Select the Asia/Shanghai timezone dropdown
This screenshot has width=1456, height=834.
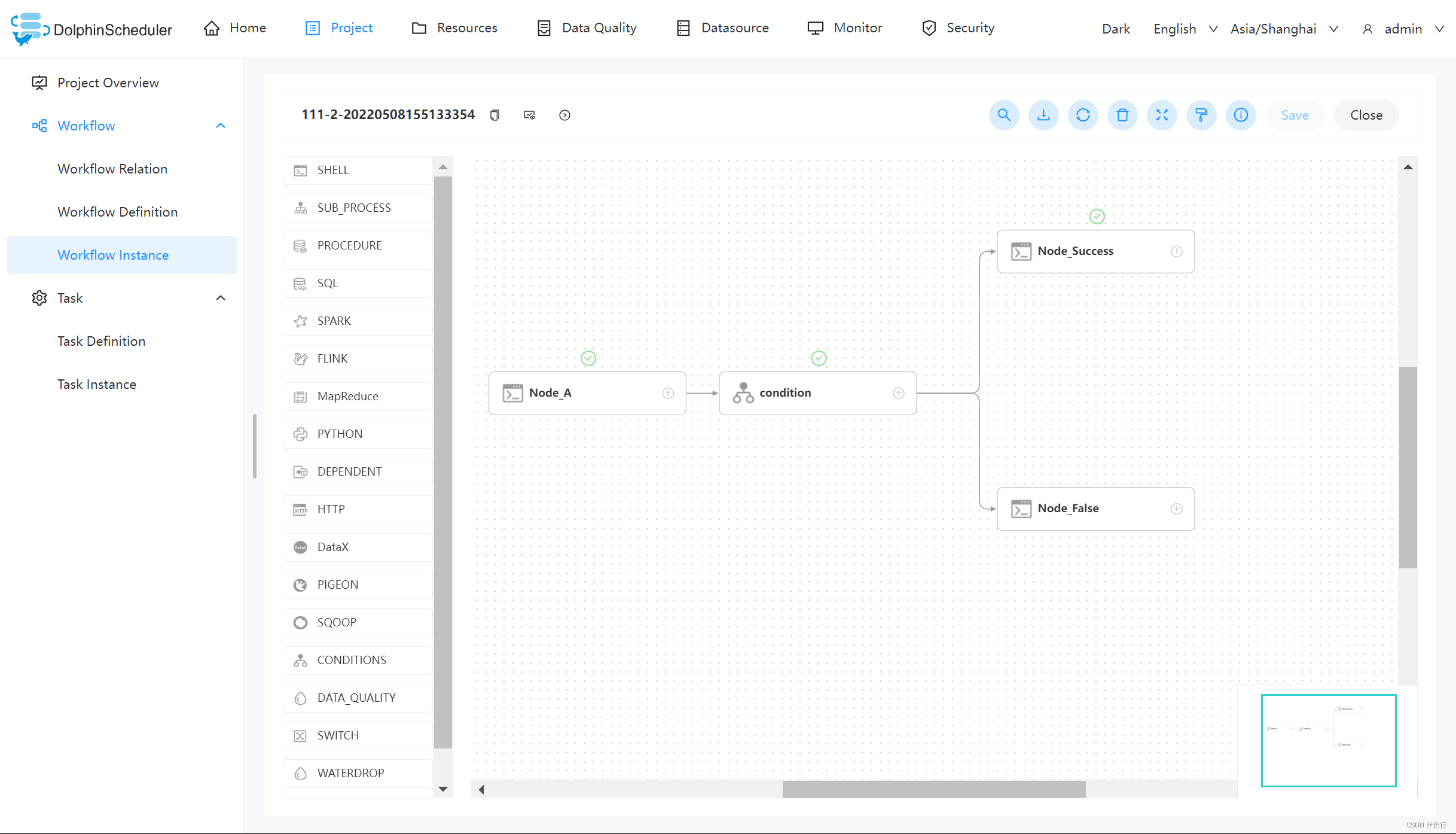(1285, 27)
